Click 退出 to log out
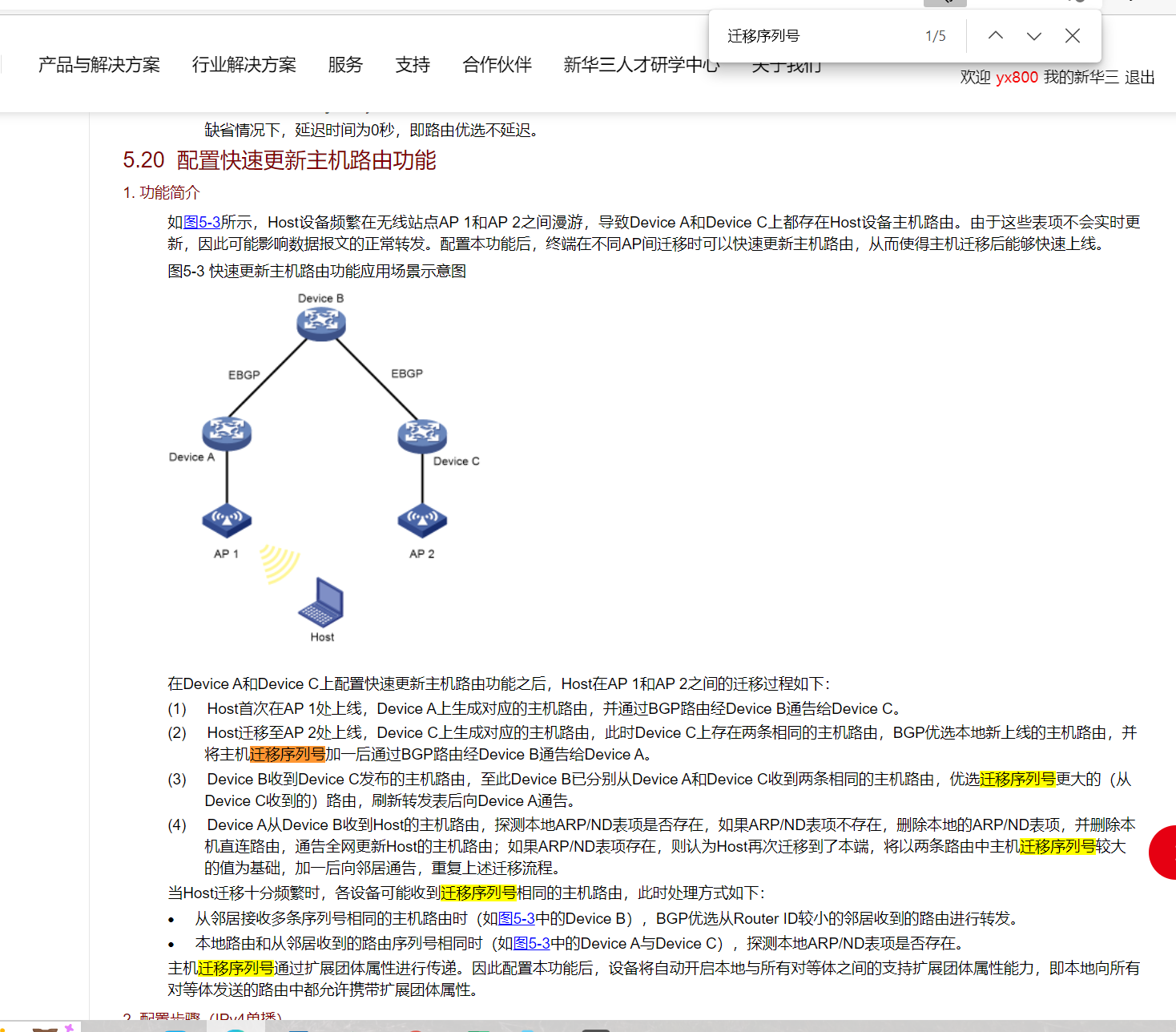Screen dimensions: 1176x1032 click(1140, 78)
